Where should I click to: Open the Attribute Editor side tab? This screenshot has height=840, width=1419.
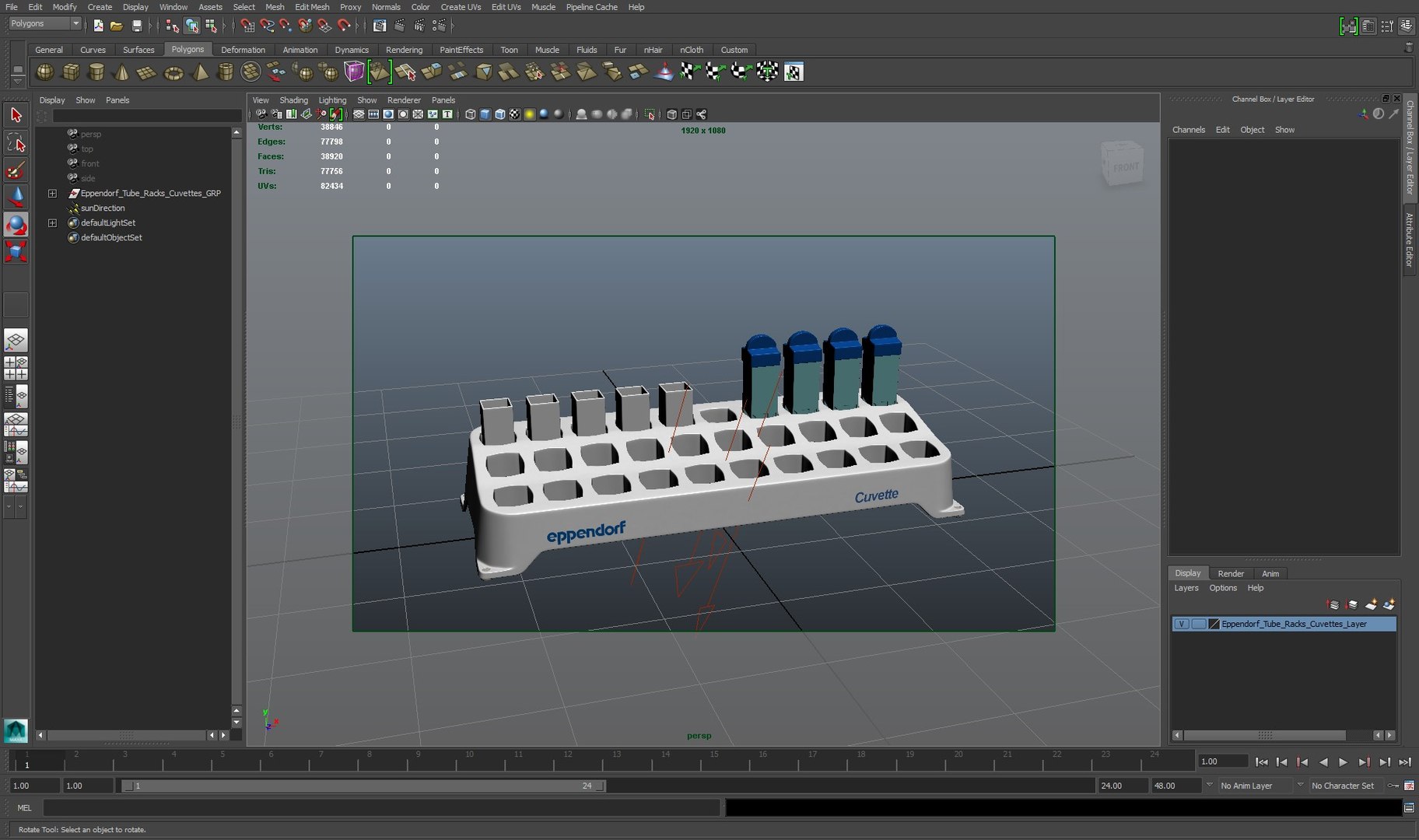pos(1409,240)
